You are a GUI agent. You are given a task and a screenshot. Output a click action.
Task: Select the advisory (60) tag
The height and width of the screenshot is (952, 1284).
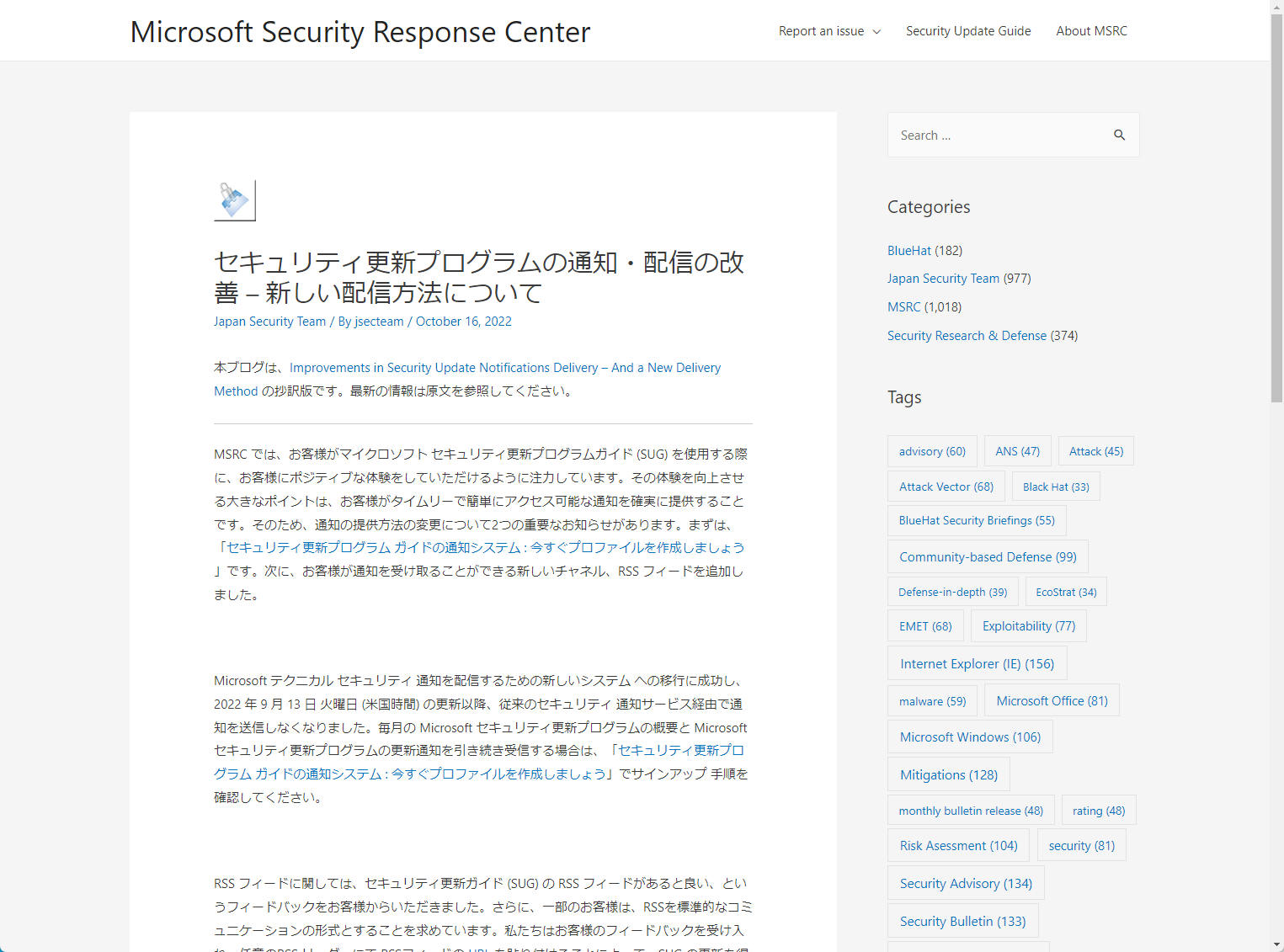[932, 450]
